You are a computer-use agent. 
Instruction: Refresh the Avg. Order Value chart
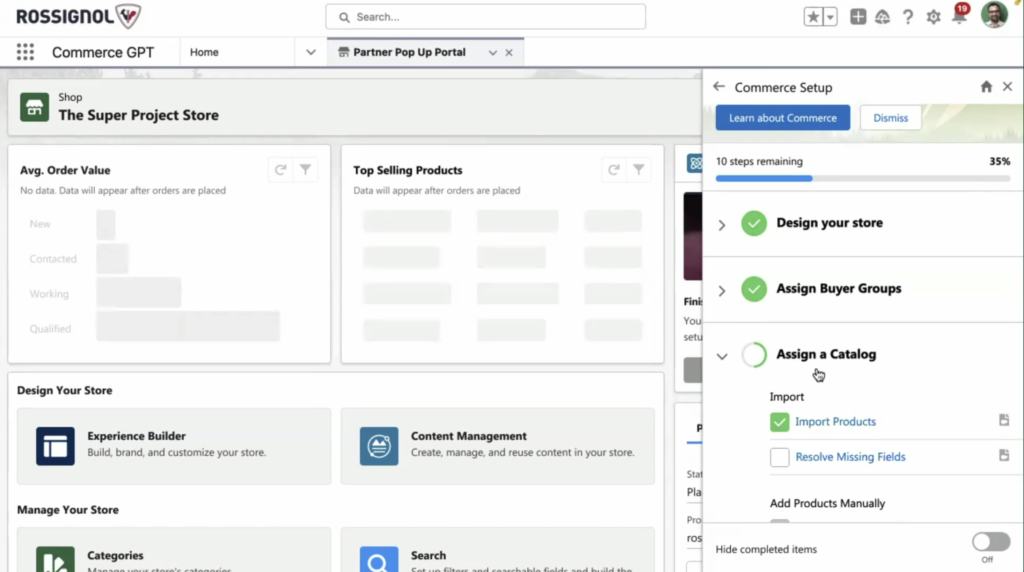(x=280, y=170)
